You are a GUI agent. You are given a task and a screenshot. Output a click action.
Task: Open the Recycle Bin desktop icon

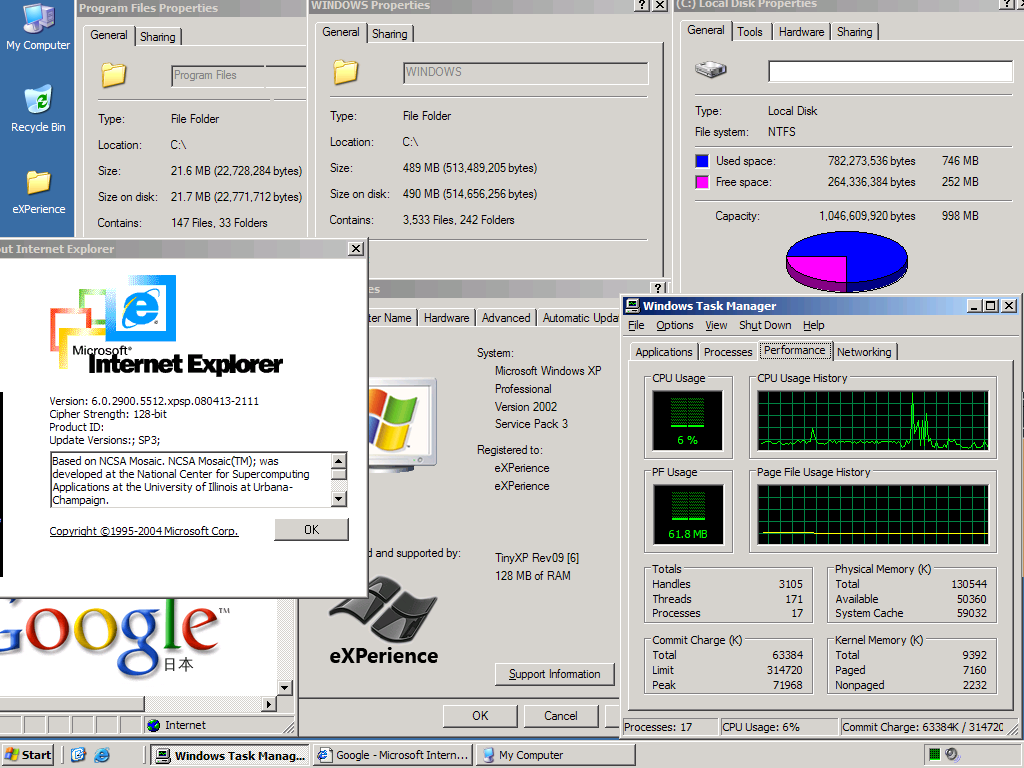pyautogui.click(x=37, y=97)
